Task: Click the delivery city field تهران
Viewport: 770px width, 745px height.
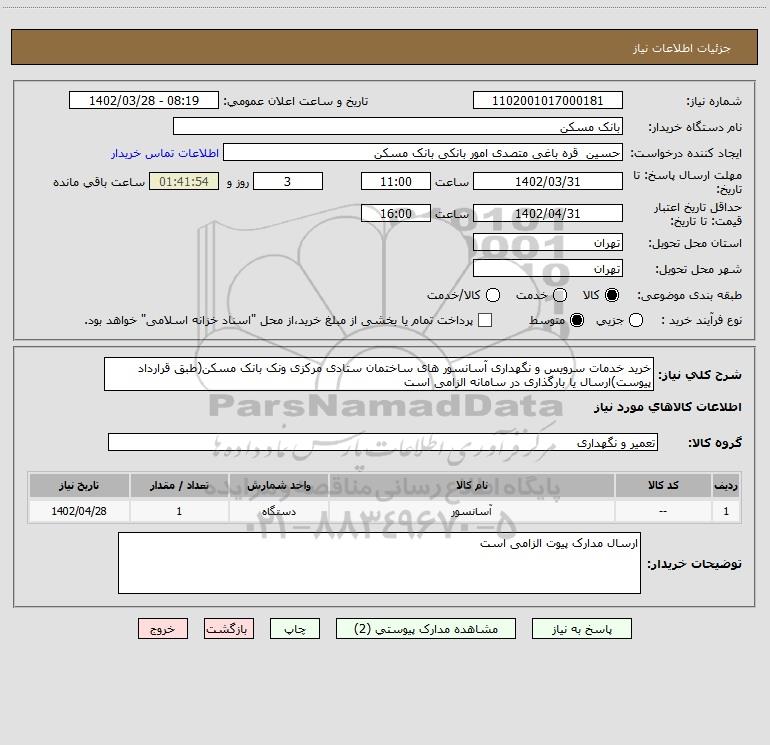Action: (548, 268)
